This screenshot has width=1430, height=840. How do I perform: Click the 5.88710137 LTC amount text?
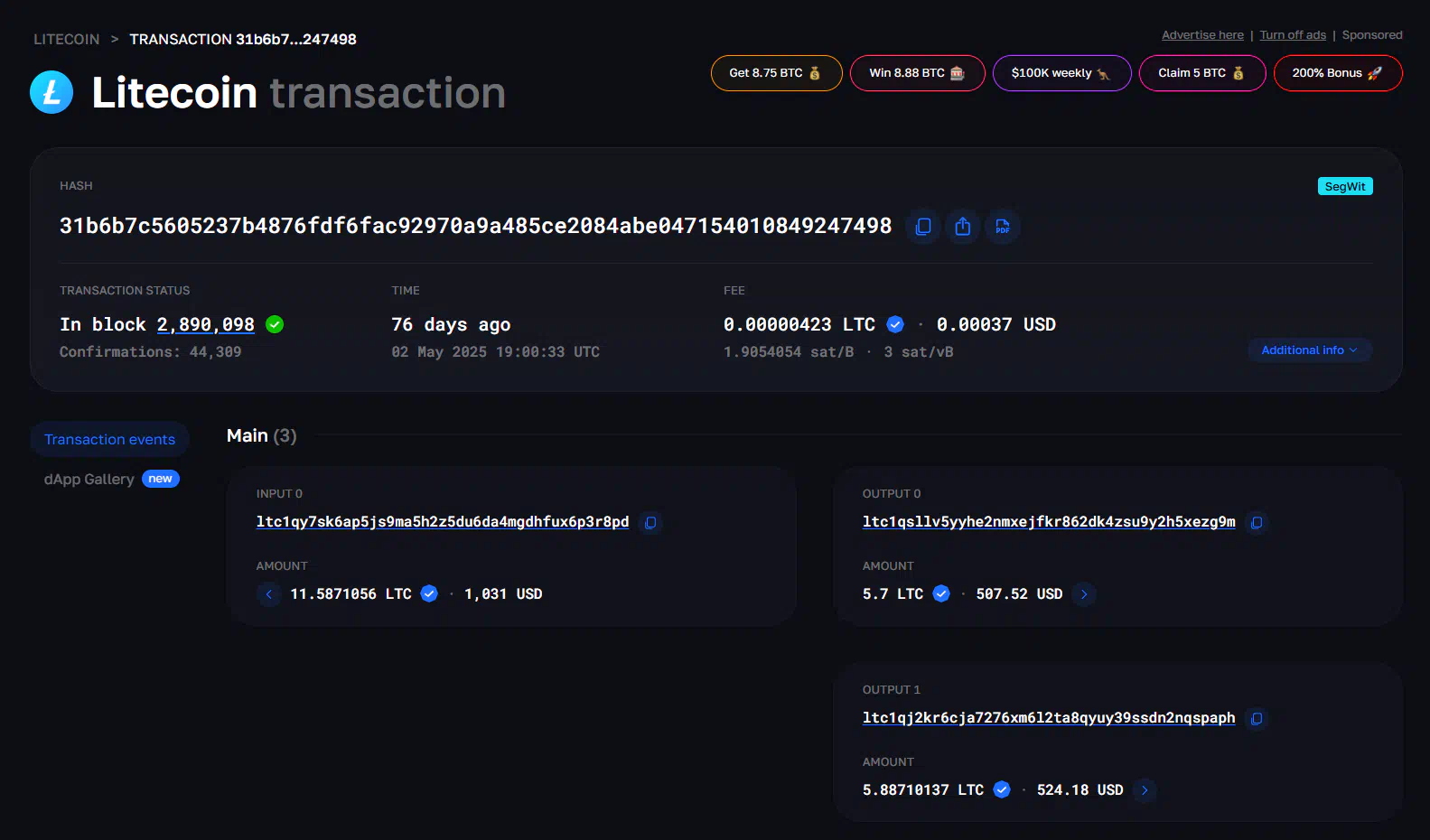(923, 789)
